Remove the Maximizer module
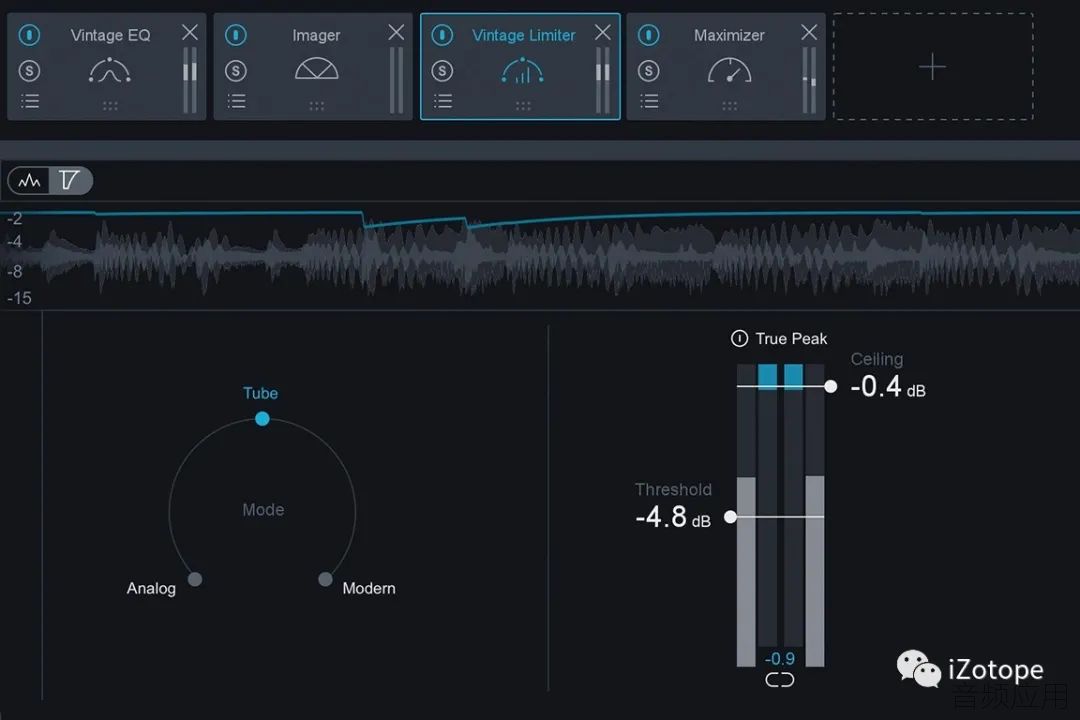The height and width of the screenshot is (720, 1080). click(x=809, y=32)
